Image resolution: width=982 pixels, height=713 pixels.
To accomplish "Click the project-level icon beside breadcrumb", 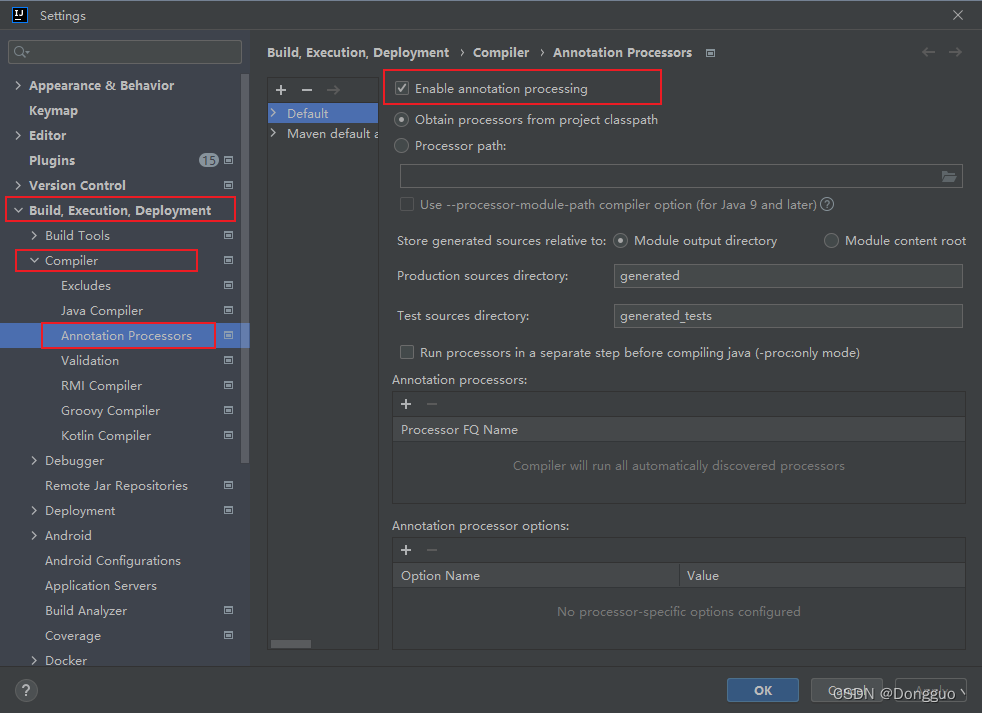I will (x=710, y=53).
